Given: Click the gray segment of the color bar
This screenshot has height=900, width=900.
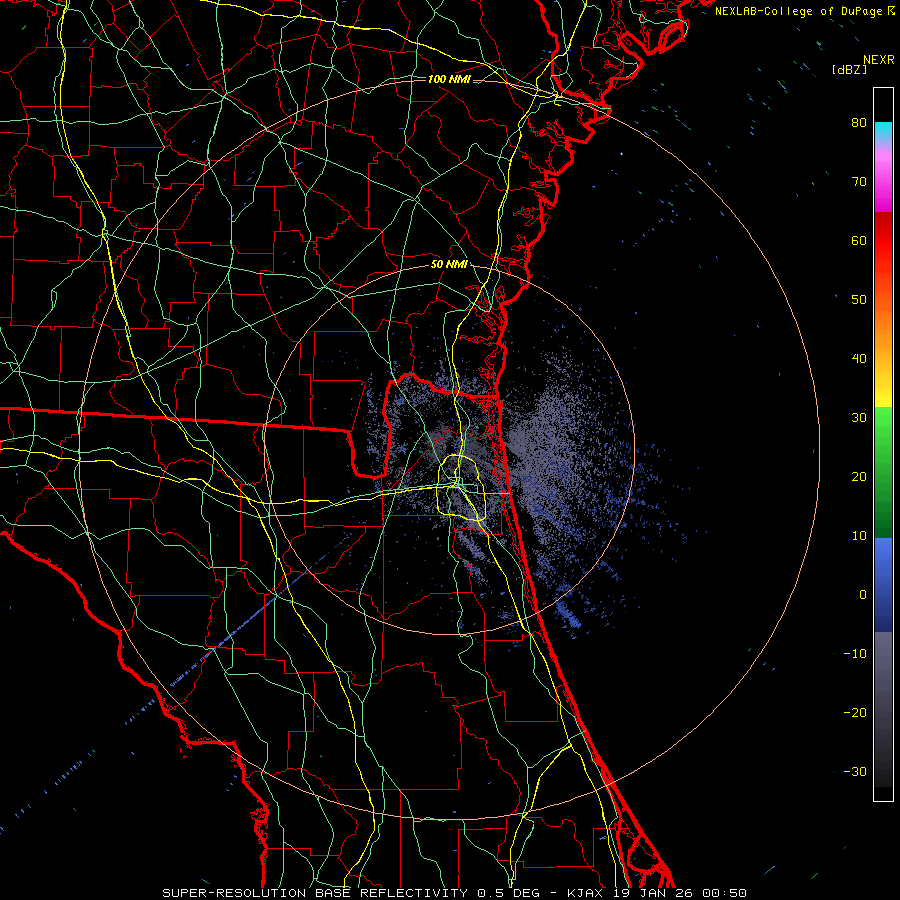Looking at the screenshot, I should pos(883,709).
